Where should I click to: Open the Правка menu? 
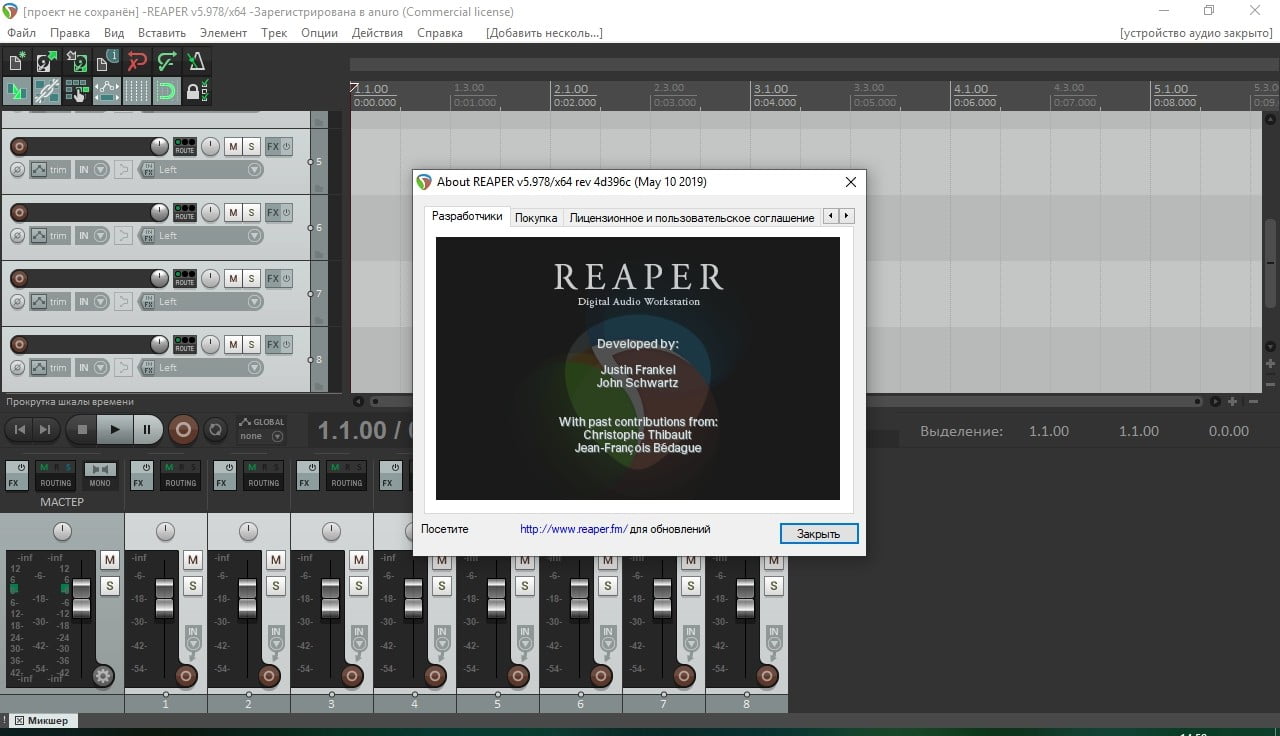click(x=70, y=33)
